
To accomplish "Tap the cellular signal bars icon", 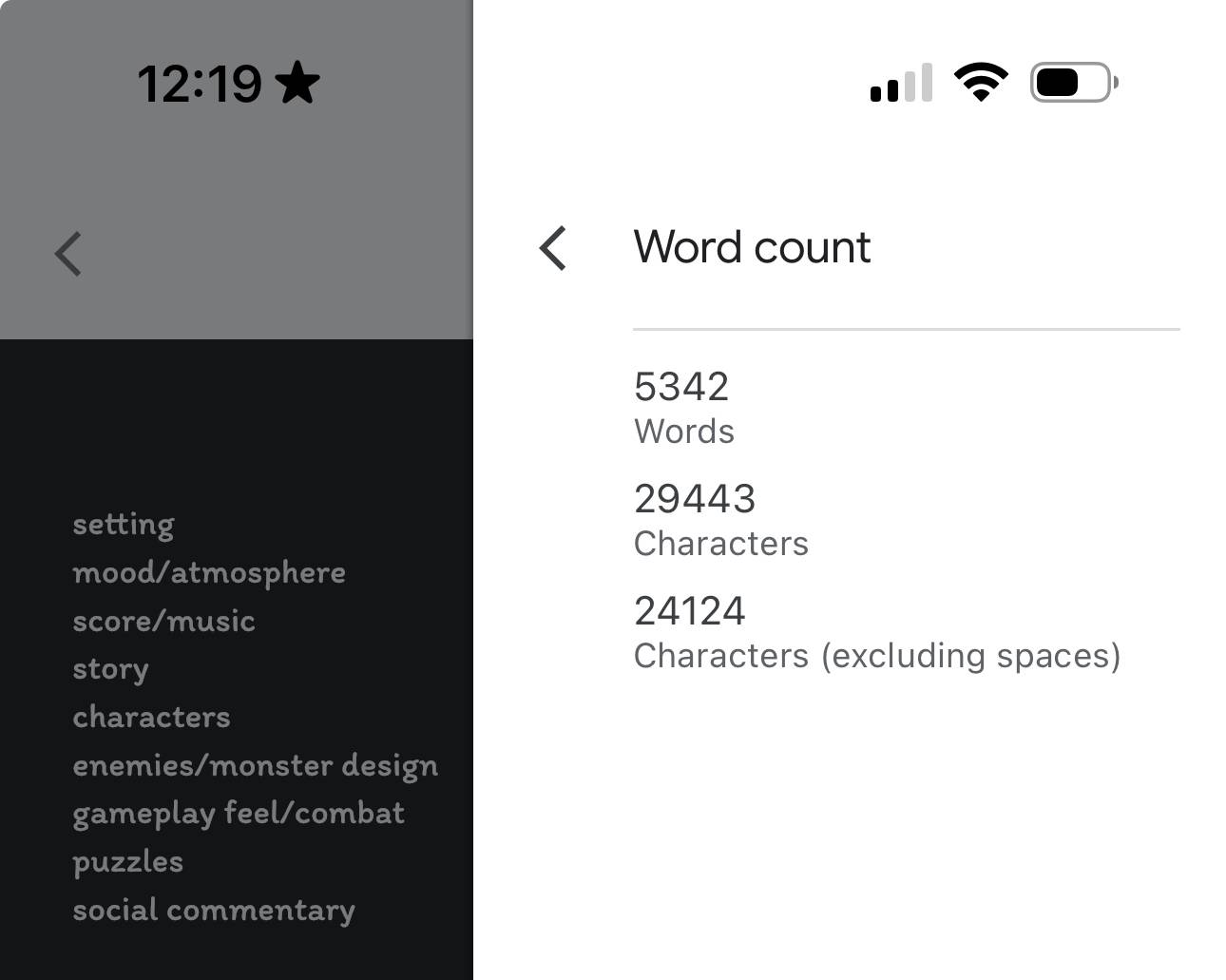I will [x=901, y=84].
